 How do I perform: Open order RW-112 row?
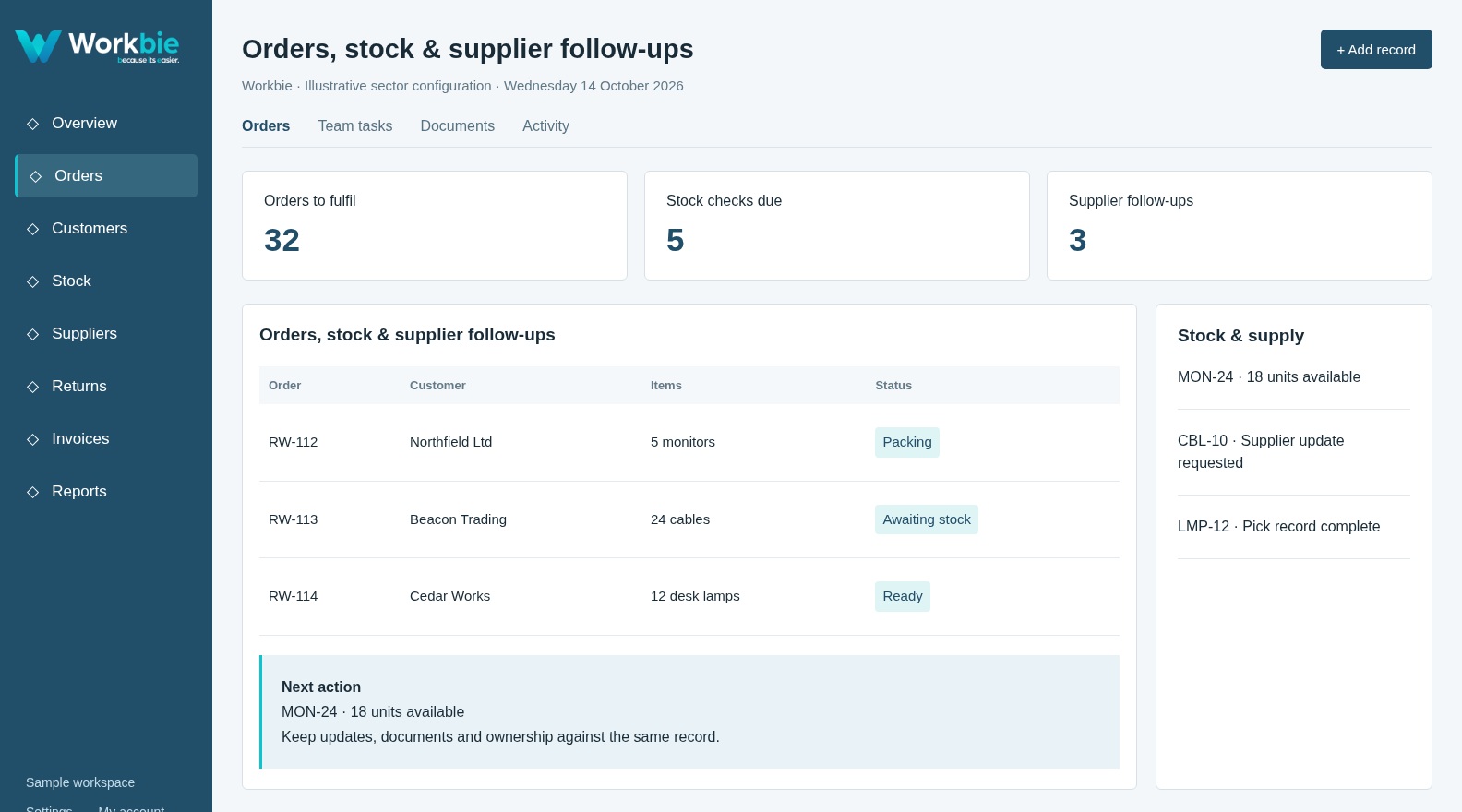pyautogui.click(x=689, y=442)
